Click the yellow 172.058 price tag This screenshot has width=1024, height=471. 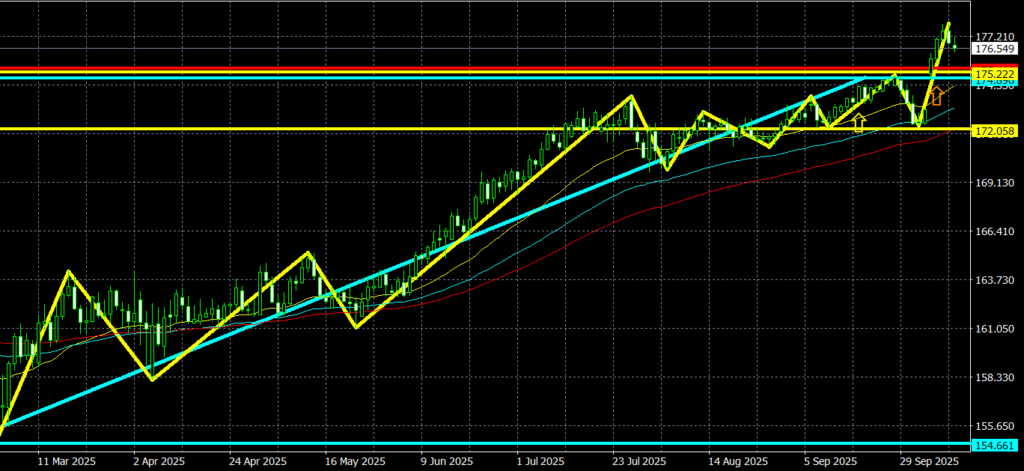[x=995, y=132]
